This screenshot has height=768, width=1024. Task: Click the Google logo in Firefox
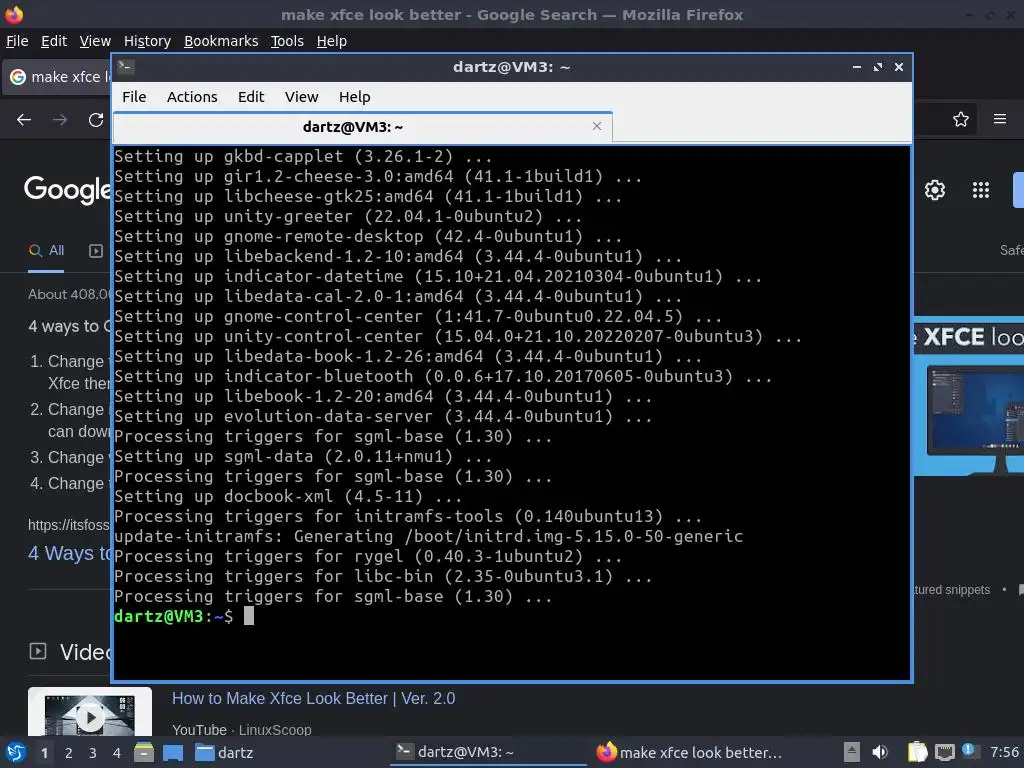point(67,189)
